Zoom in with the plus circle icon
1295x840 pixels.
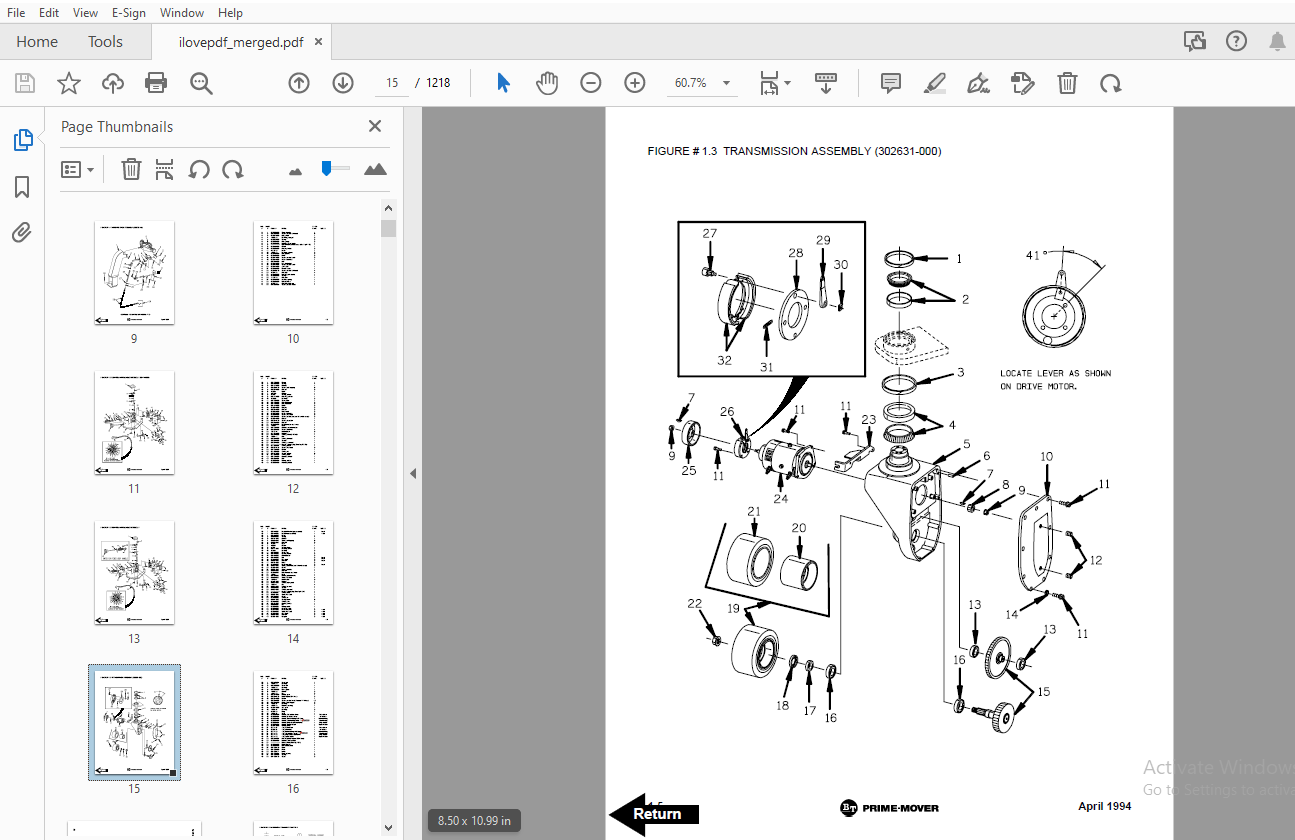click(x=635, y=83)
